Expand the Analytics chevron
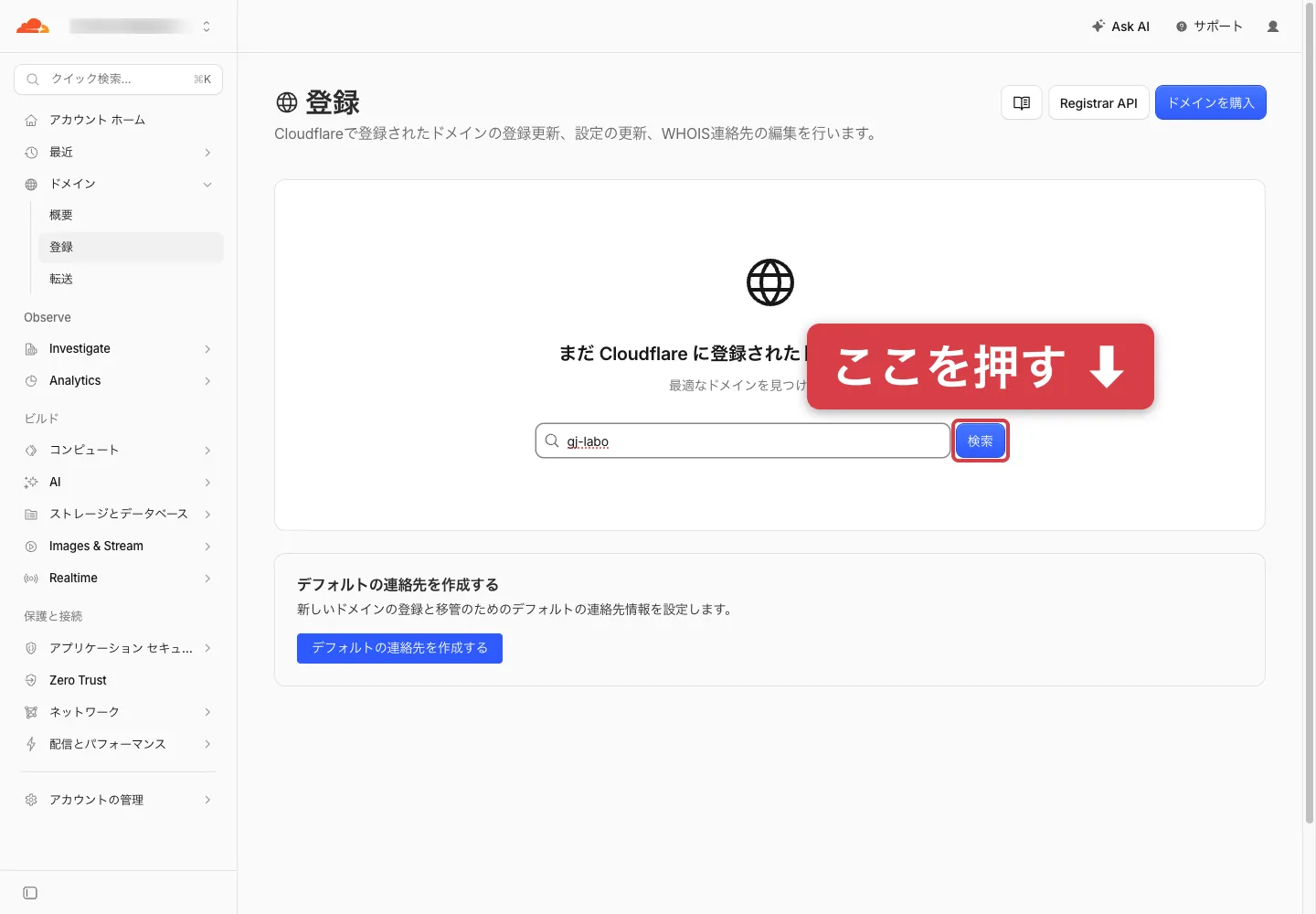The image size is (1316, 914). coord(207,381)
